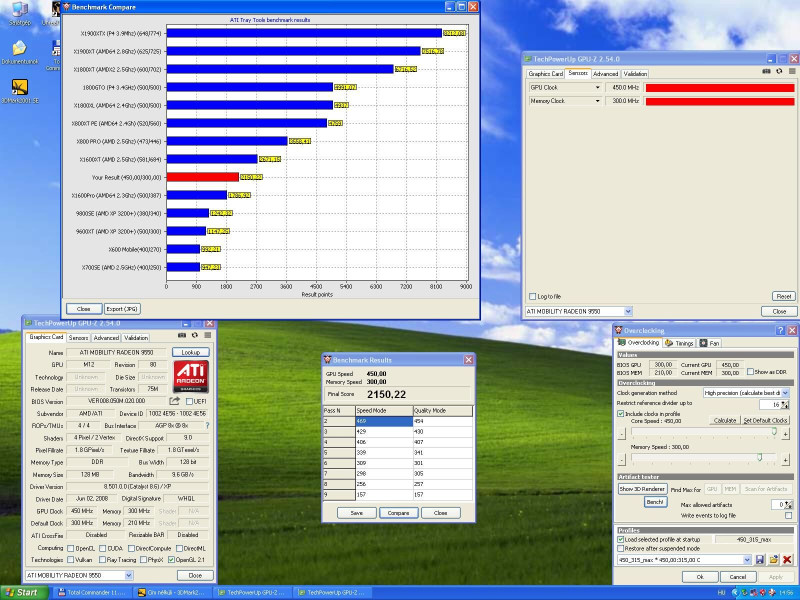Click Memory Speed plus button

pyautogui.click(x=786, y=460)
